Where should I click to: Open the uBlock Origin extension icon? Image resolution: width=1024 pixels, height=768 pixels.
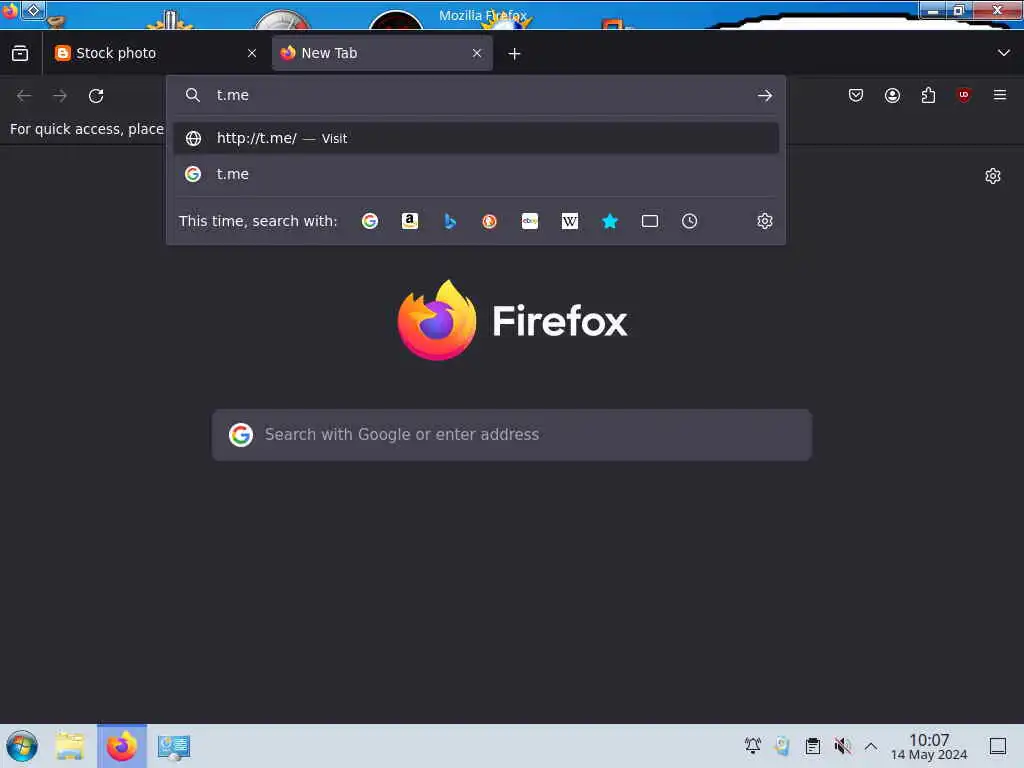tap(963, 96)
